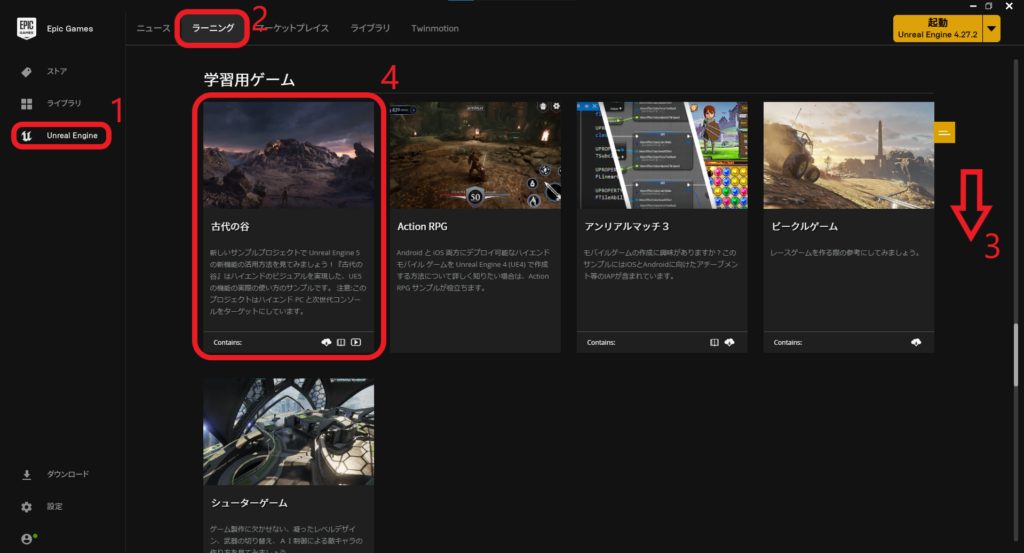The width and height of the screenshot is (1024, 553).
Task: Click the Action RPG card title
Action: click(x=423, y=227)
